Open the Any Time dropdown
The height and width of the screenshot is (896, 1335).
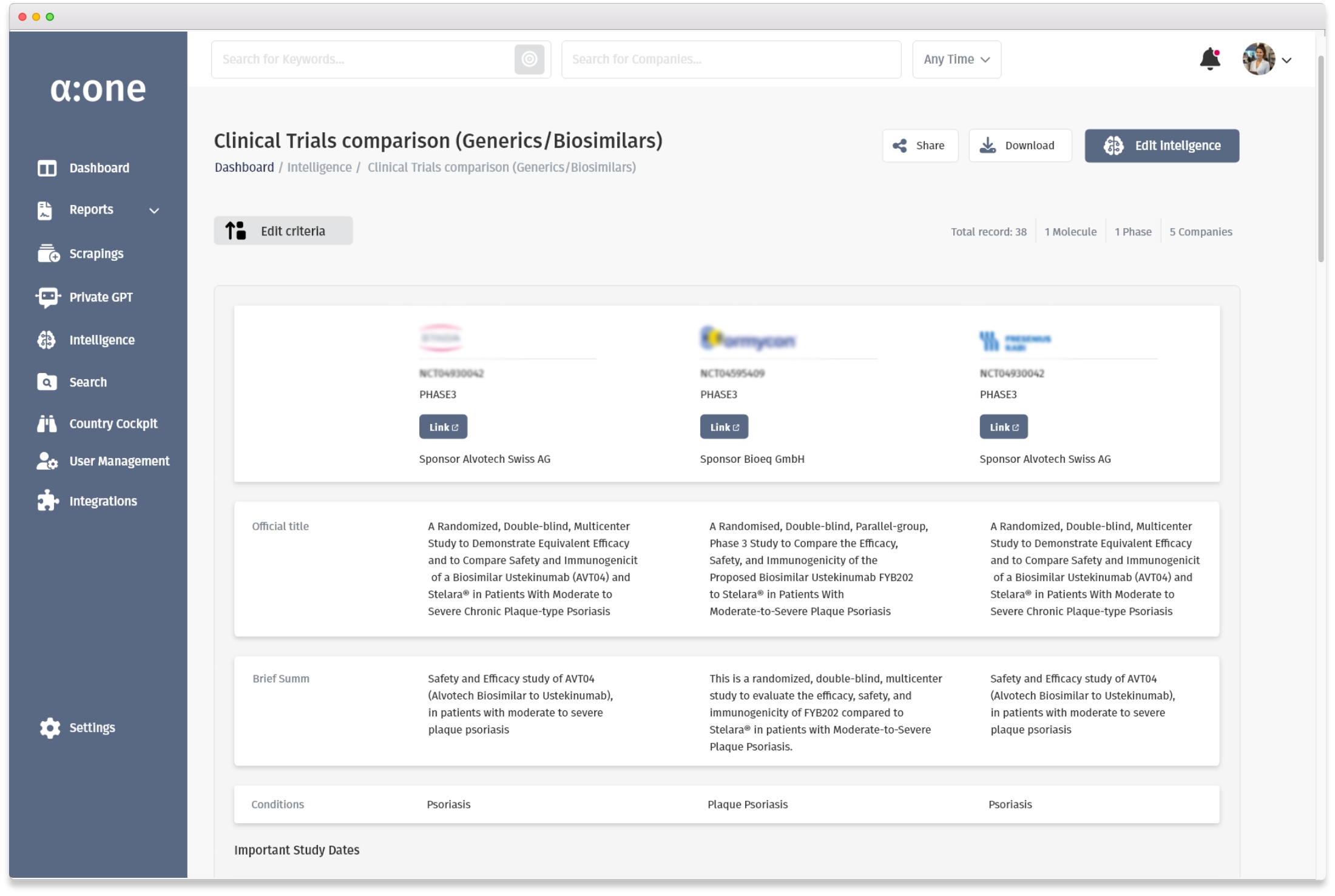click(956, 59)
